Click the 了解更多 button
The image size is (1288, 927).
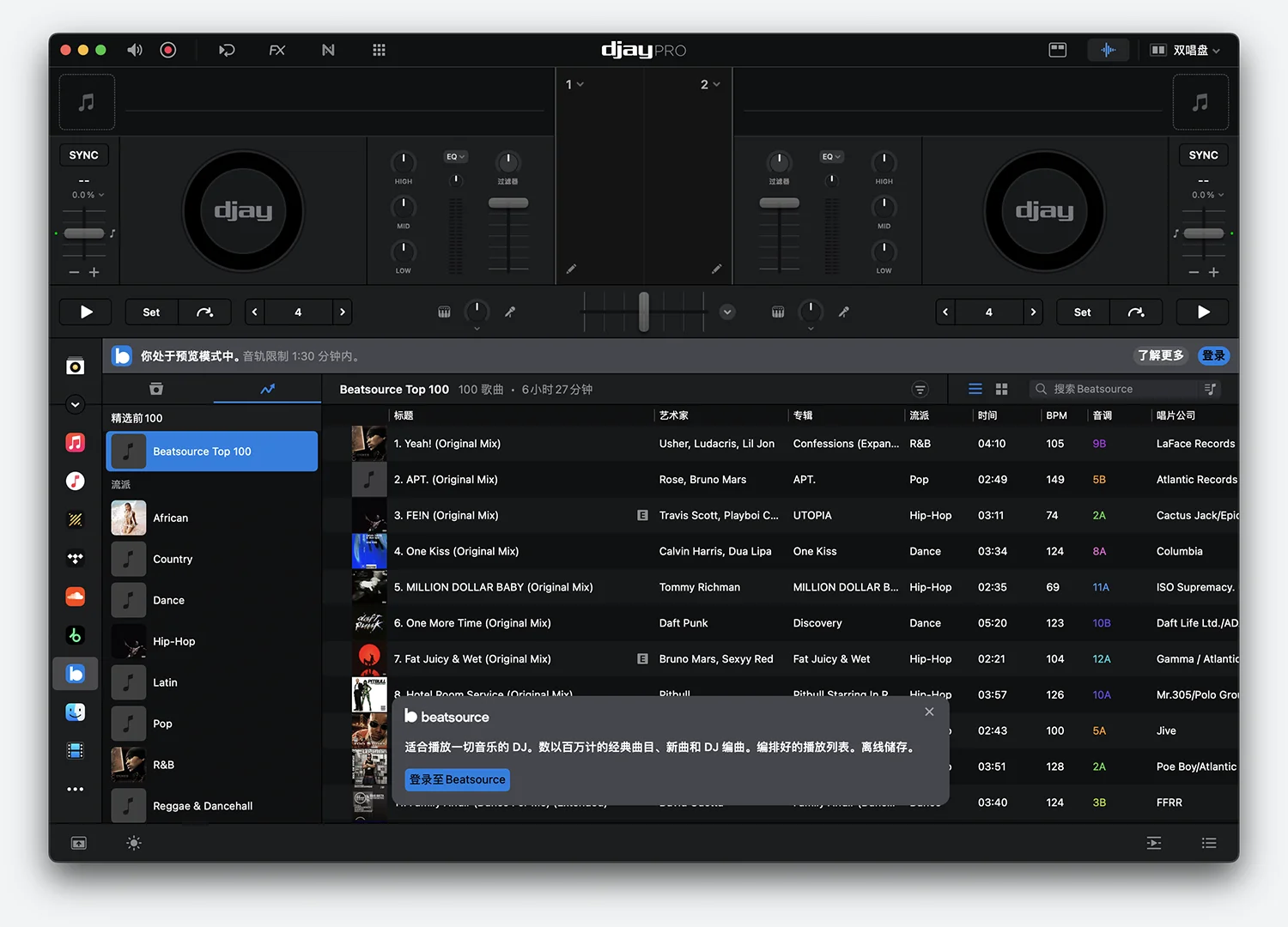click(1161, 355)
